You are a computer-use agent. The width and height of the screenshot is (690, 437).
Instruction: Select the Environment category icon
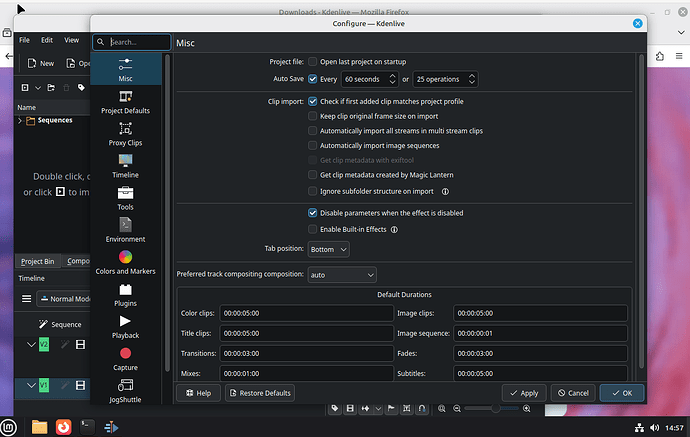(x=125, y=230)
